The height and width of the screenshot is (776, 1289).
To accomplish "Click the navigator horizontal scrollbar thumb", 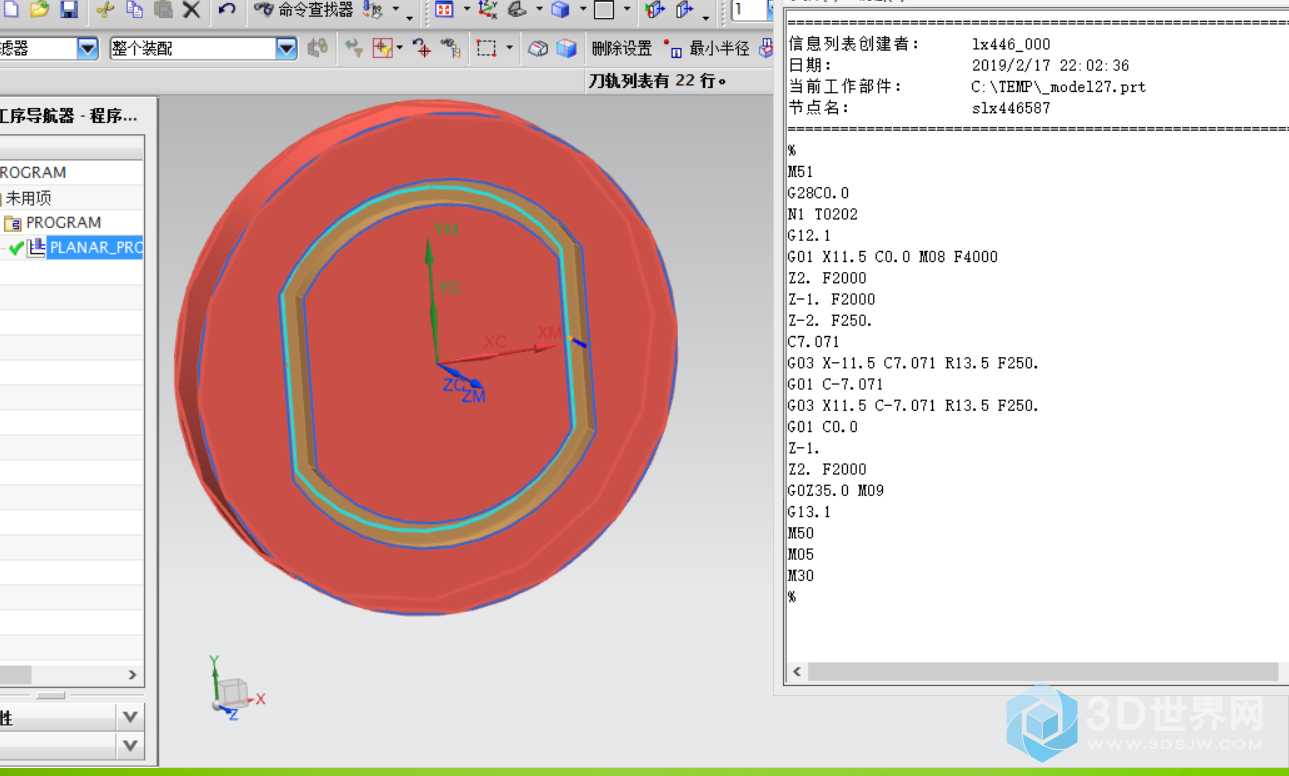I will 15,675.
